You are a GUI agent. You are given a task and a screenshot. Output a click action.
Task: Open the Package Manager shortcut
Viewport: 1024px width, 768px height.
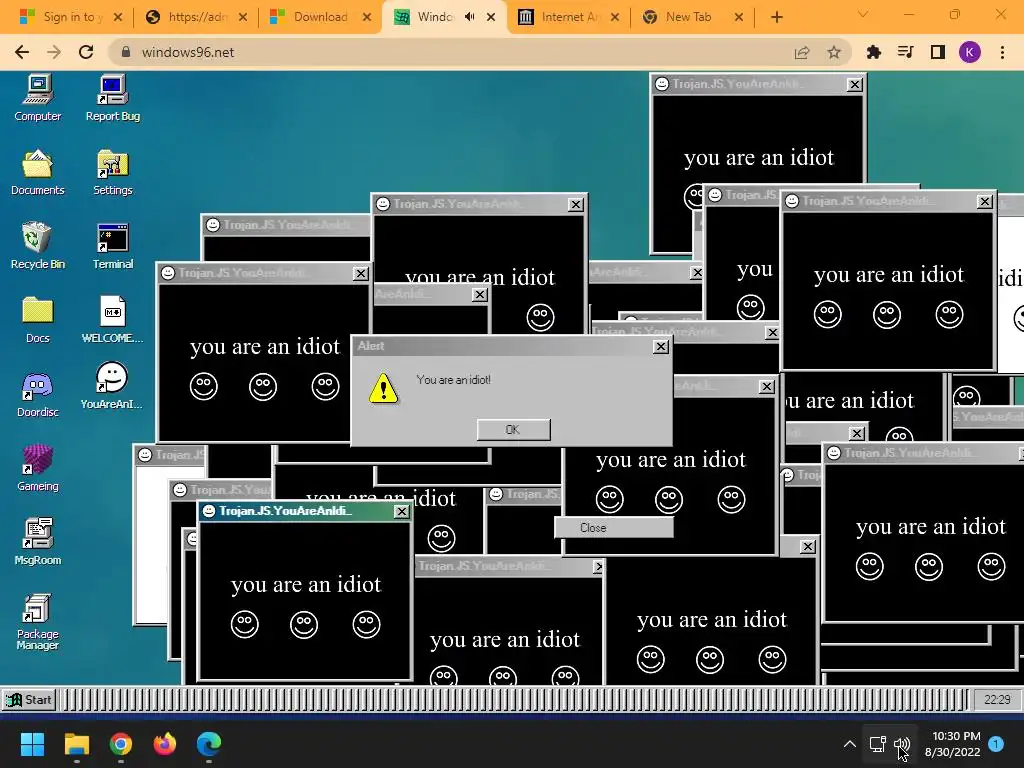point(38,622)
